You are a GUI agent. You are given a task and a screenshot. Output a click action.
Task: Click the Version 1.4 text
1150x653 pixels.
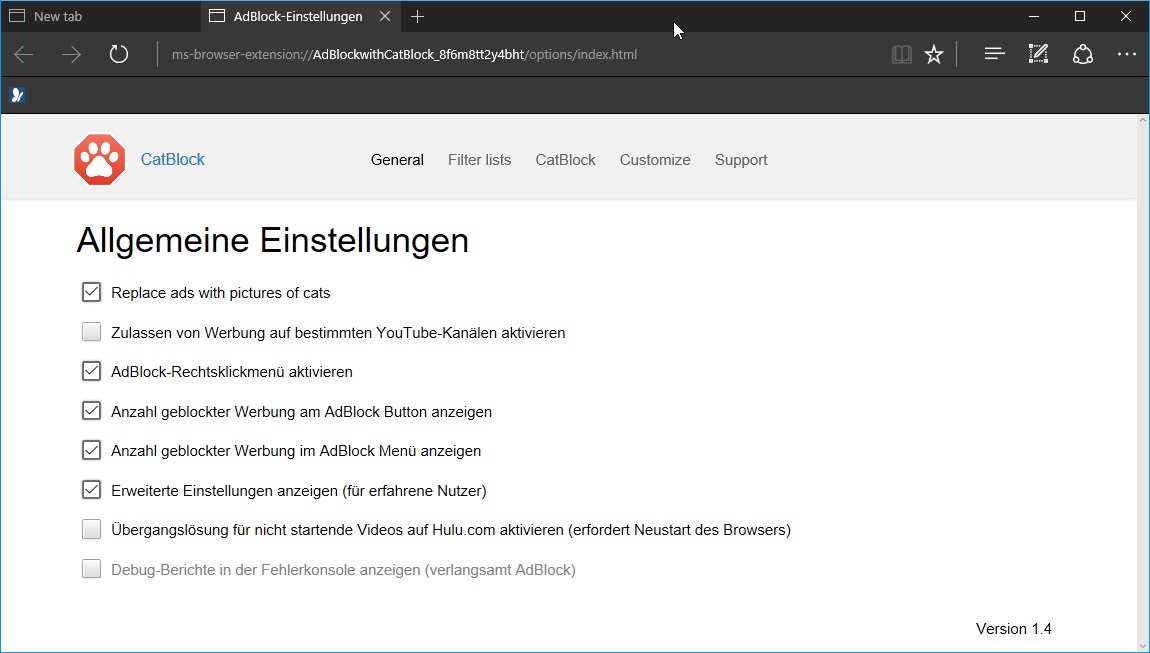pos(1014,629)
